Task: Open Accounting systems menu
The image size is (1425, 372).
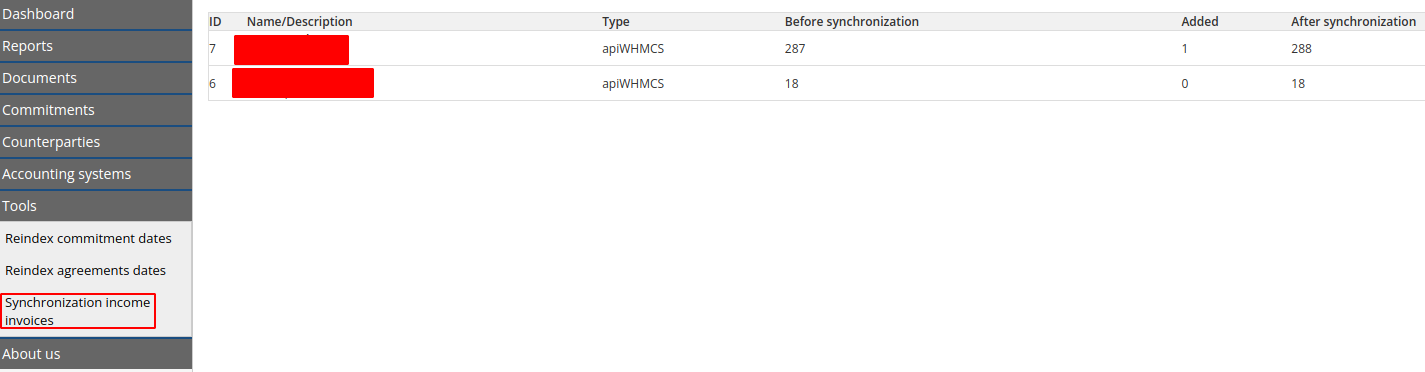Action: tap(96, 174)
